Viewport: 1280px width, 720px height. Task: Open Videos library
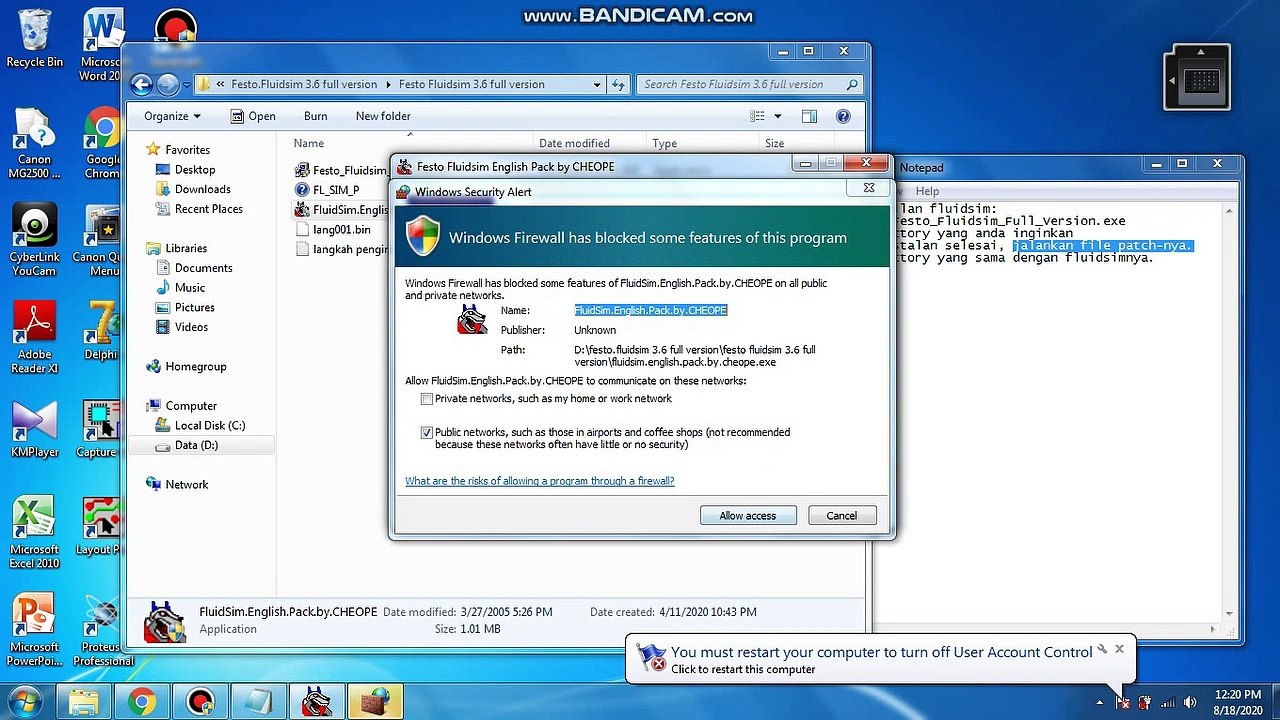pos(191,327)
